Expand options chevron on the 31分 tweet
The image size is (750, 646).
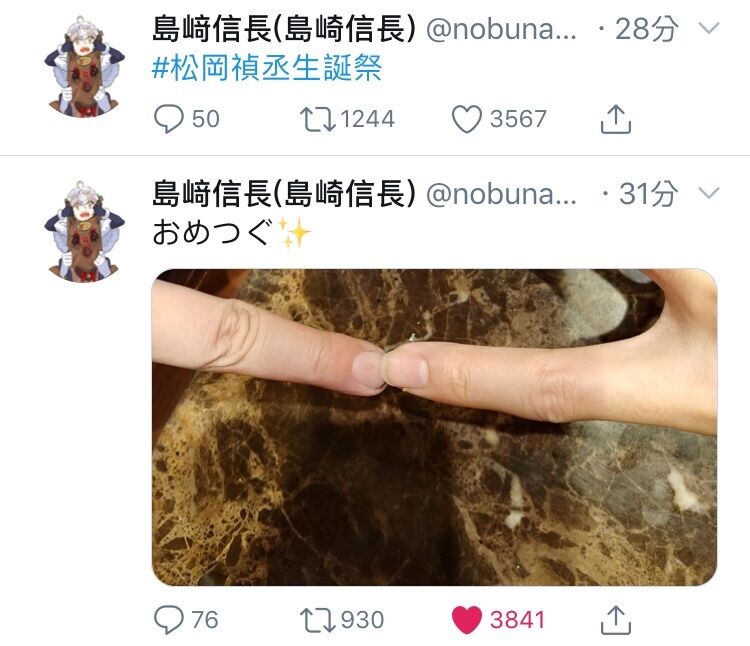pyautogui.click(x=709, y=193)
